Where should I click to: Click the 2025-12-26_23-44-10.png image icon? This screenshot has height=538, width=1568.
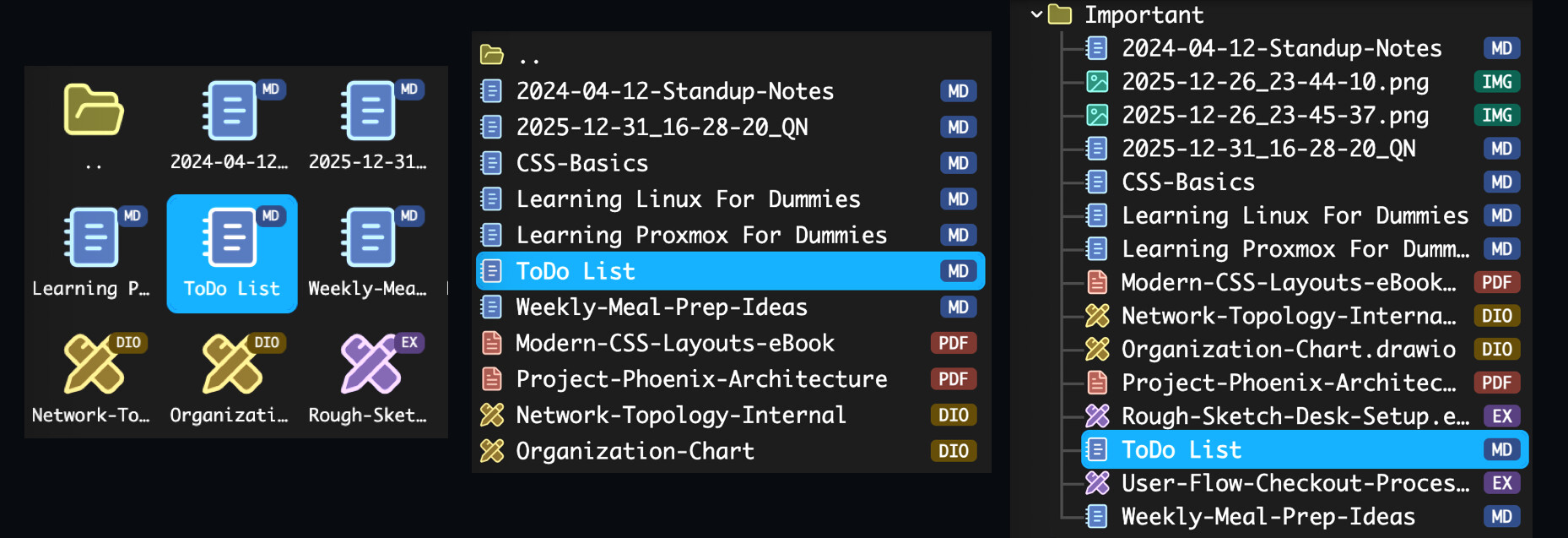(x=1096, y=82)
